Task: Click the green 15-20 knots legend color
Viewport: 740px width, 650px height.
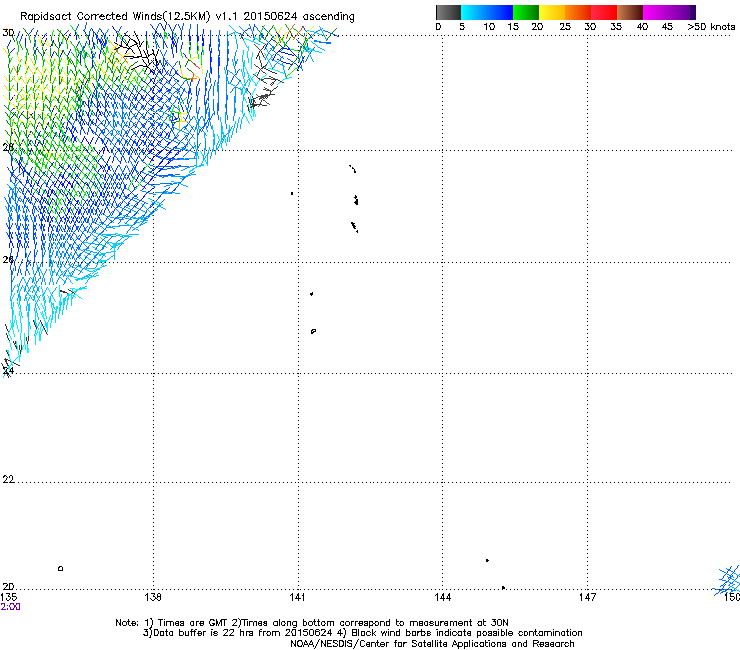Action: pyautogui.click(x=526, y=12)
